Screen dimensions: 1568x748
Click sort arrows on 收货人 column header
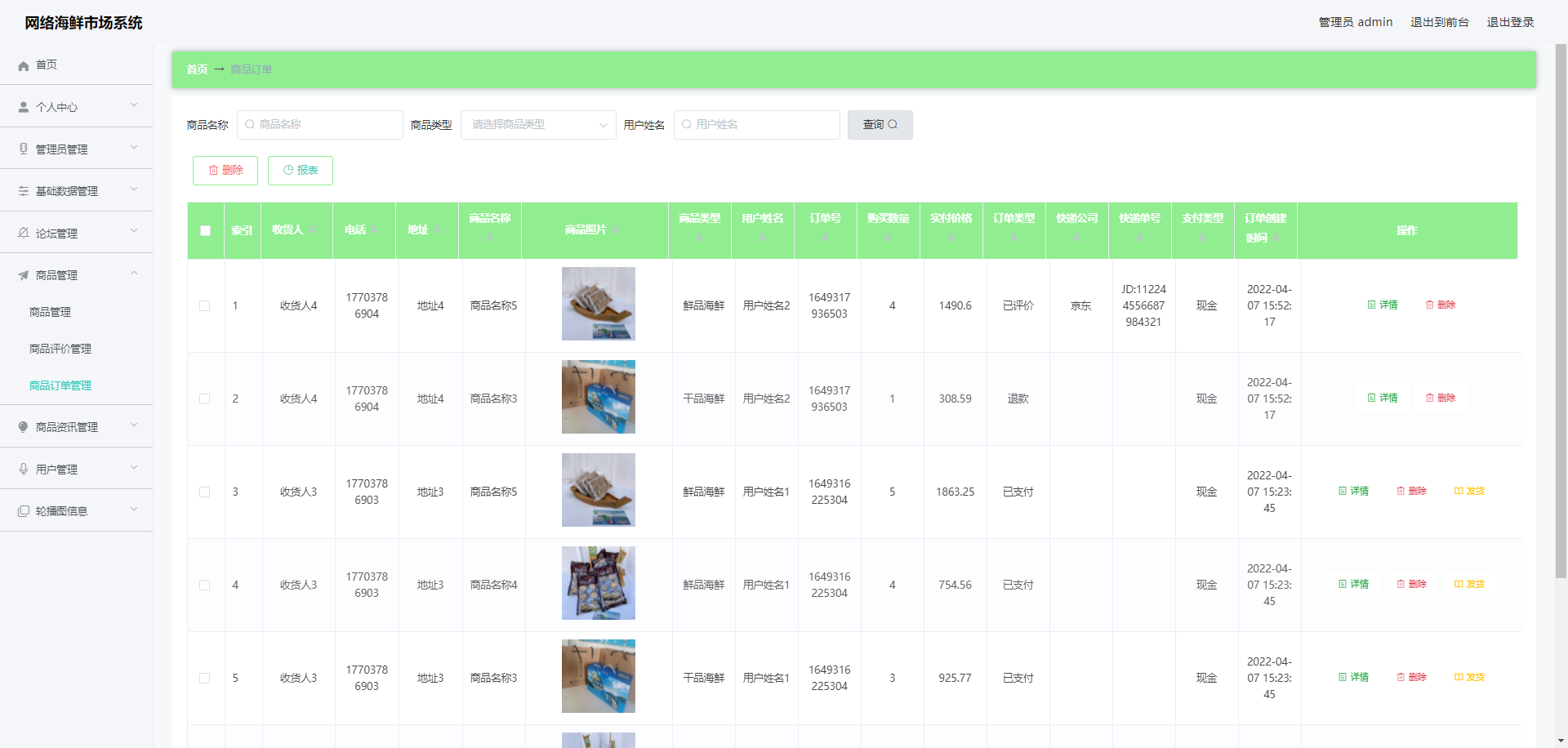click(312, 230)
